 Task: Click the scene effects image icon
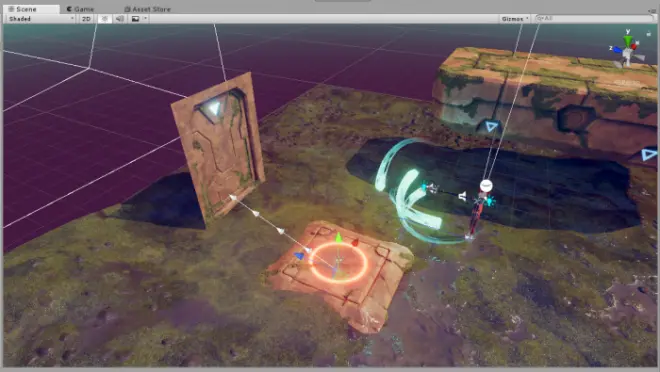pyautogui.click(x=135, y=19)
